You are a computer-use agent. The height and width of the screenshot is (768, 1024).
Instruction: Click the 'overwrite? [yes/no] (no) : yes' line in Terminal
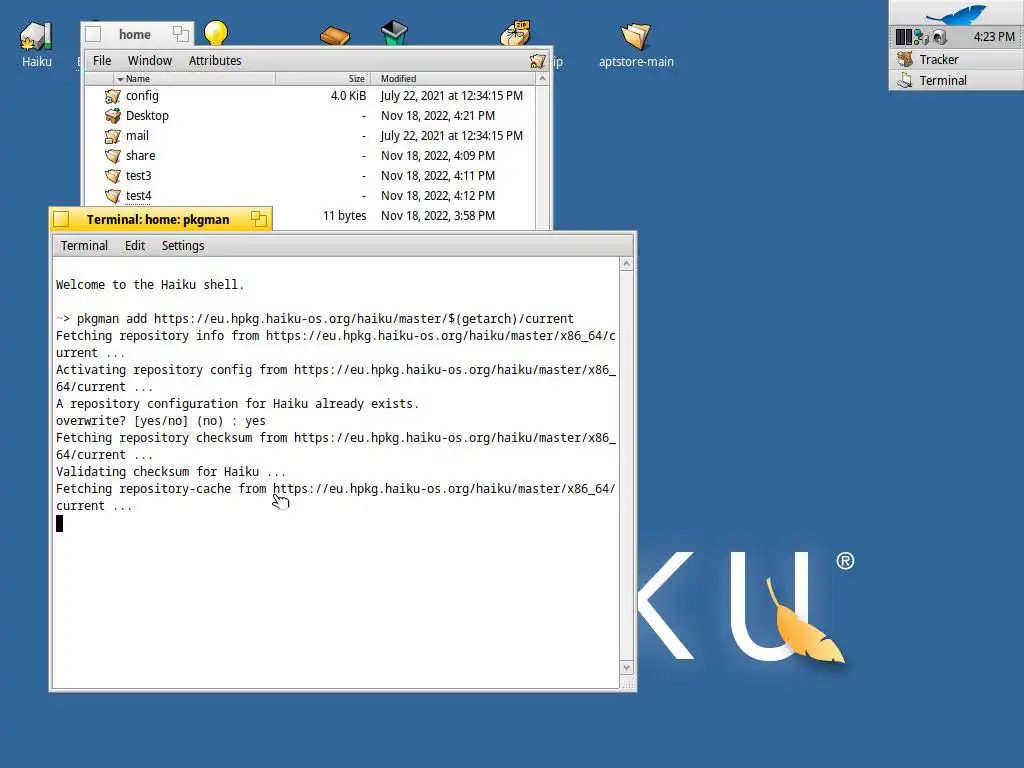click(x=161, y=421)
